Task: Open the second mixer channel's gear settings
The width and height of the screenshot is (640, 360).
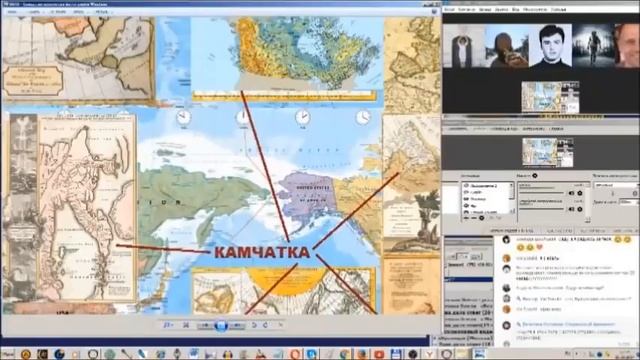Action: (580, 209)
